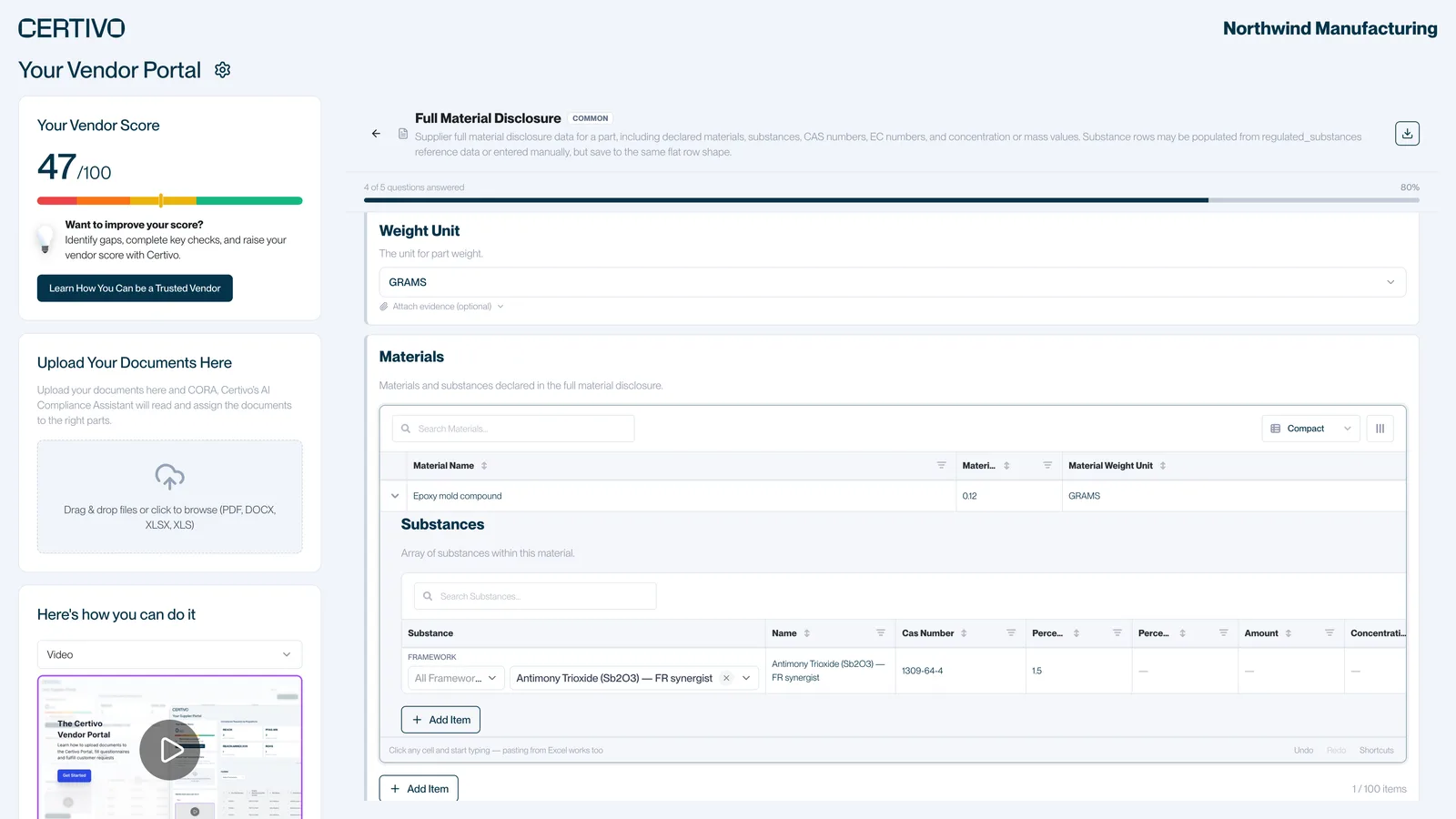Click Learn How You Can be a Trusted Vendor
Viewport: 1456px width, 819px height.
[135, 288]
